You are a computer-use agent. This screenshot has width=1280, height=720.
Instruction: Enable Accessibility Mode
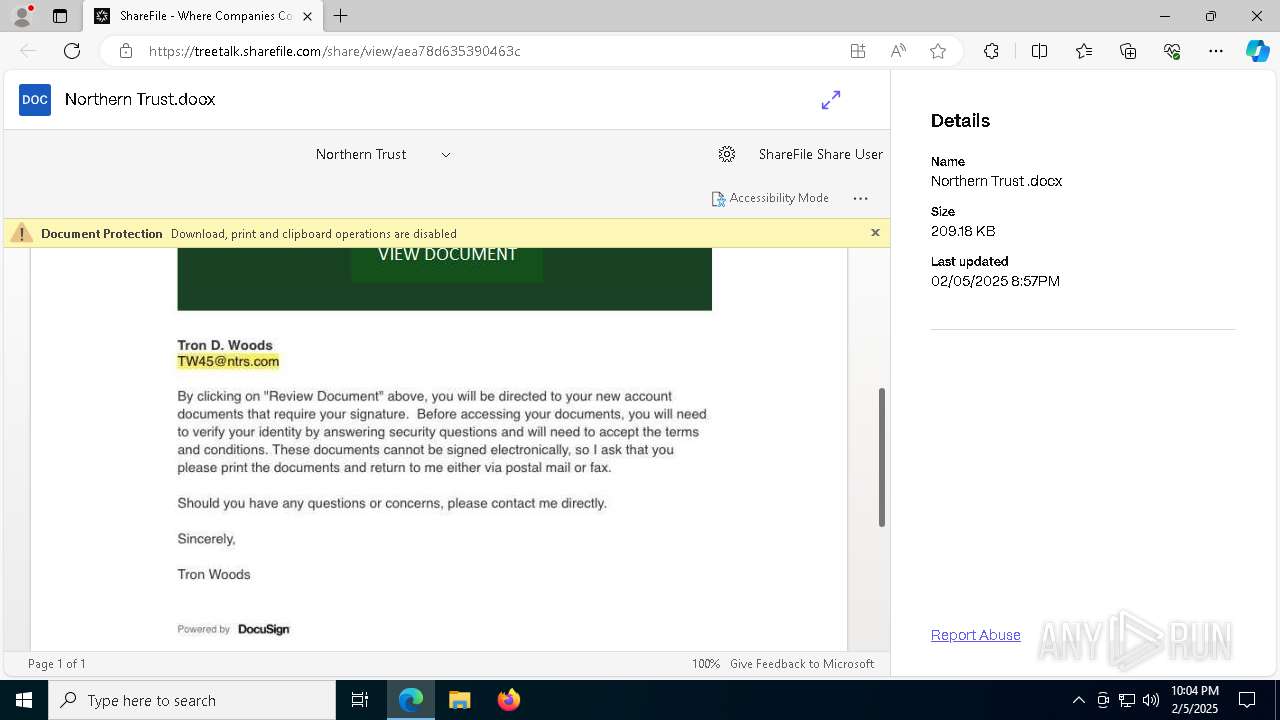[770, 198]
